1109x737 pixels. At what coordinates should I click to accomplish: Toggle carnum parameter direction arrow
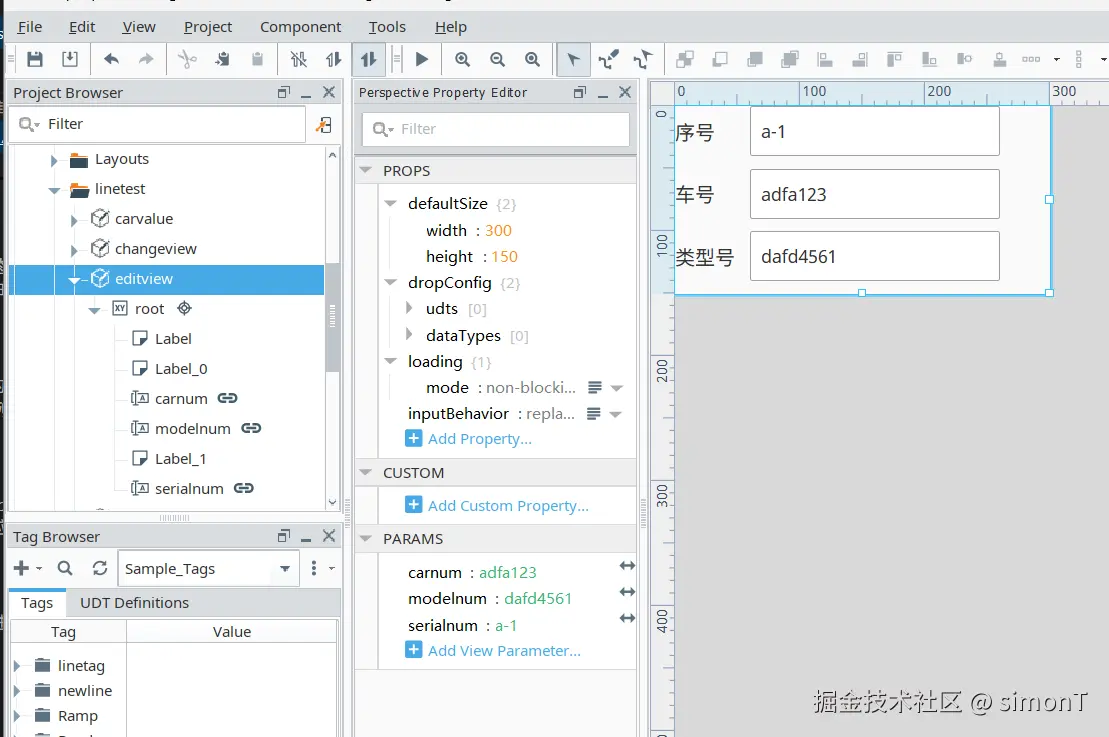627,565
